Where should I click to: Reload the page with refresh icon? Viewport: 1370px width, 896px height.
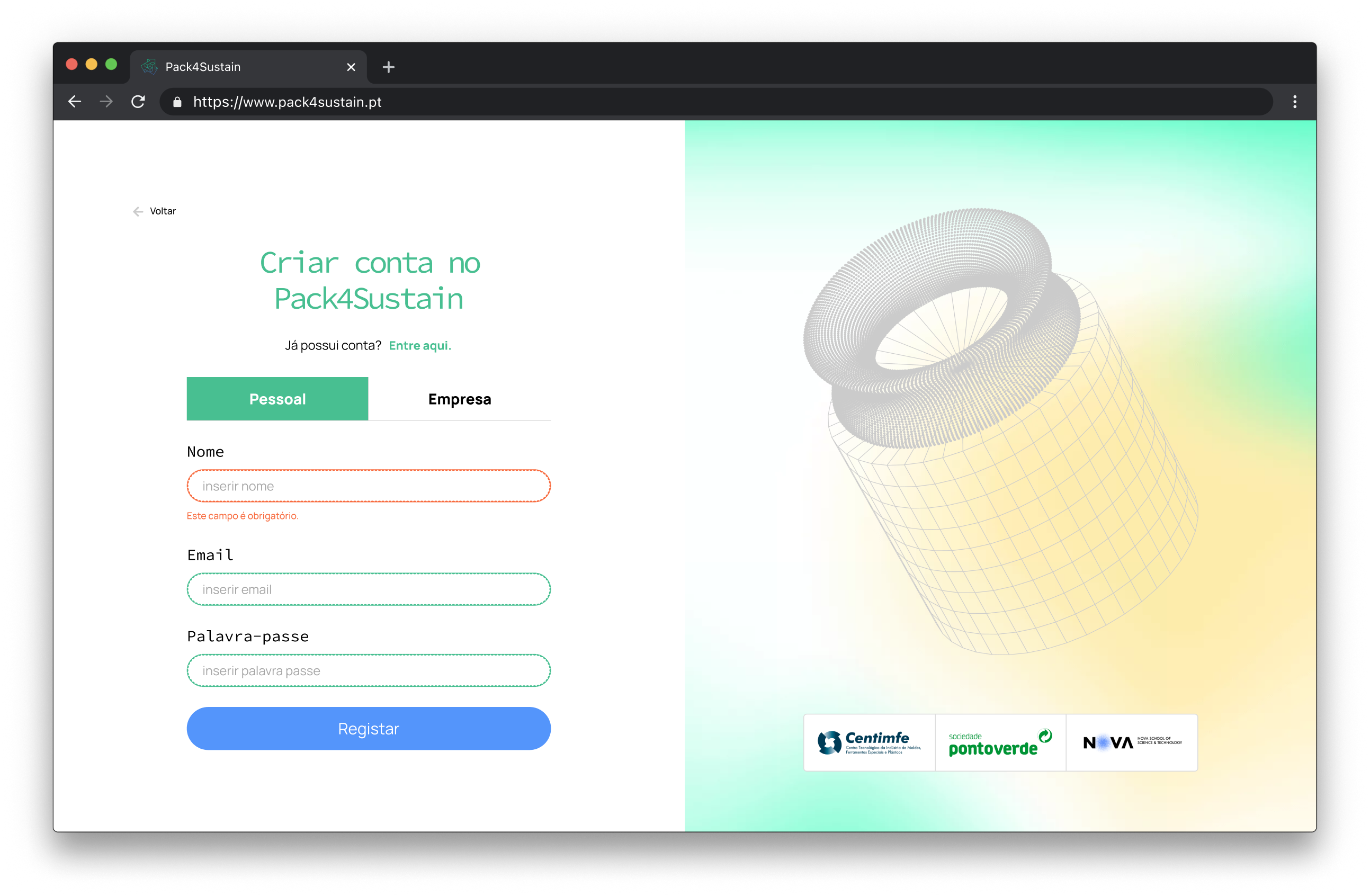[x=138, y=102]
